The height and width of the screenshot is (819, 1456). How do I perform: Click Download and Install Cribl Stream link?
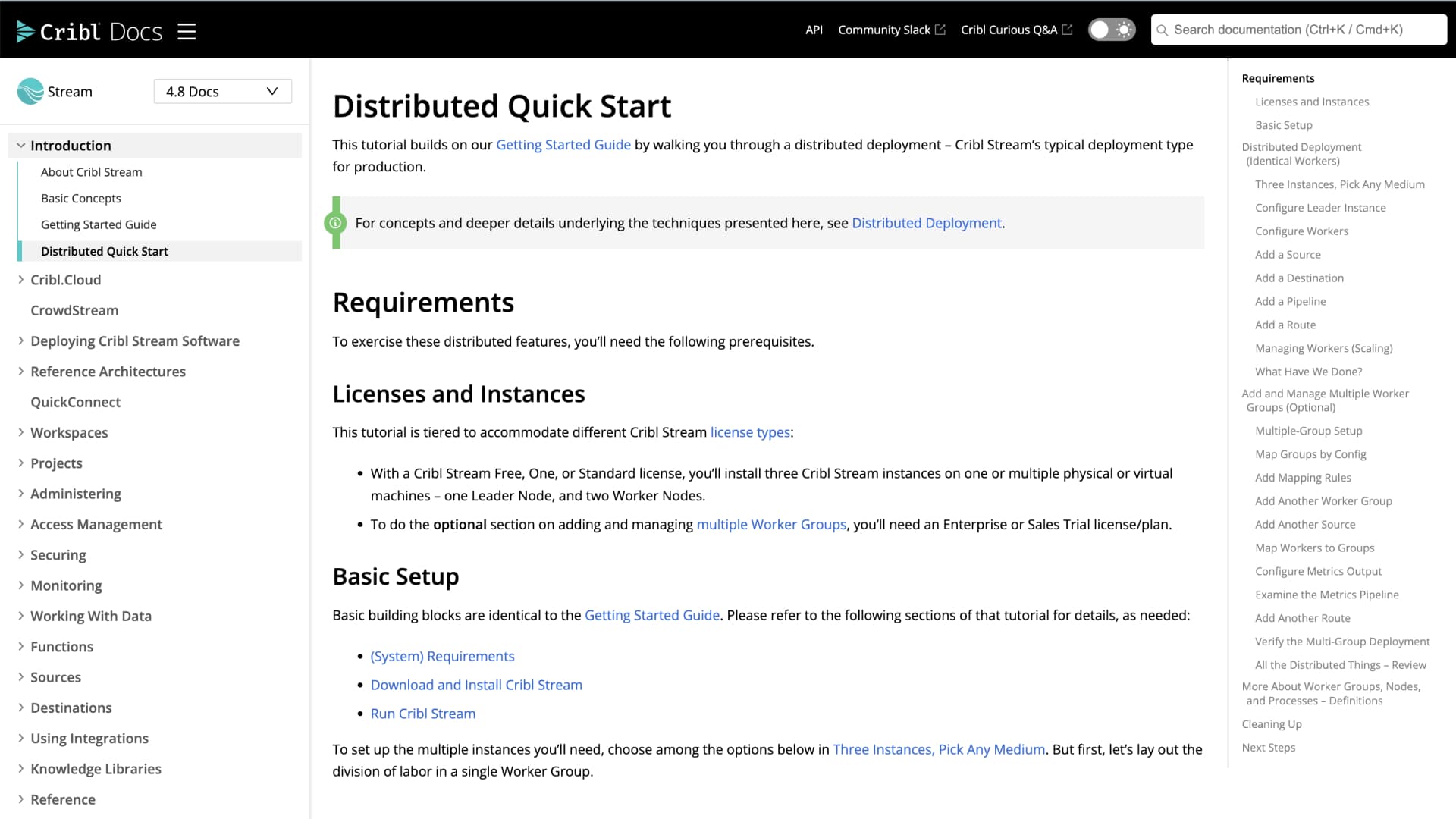pos(476,685)
